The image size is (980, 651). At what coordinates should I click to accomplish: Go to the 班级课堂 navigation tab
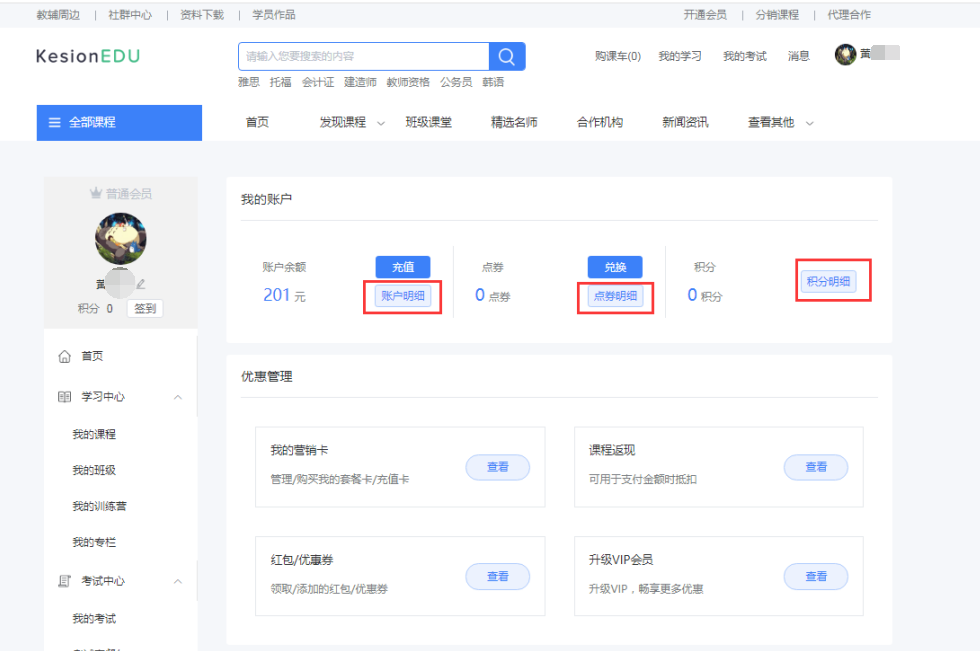point(428,122)
